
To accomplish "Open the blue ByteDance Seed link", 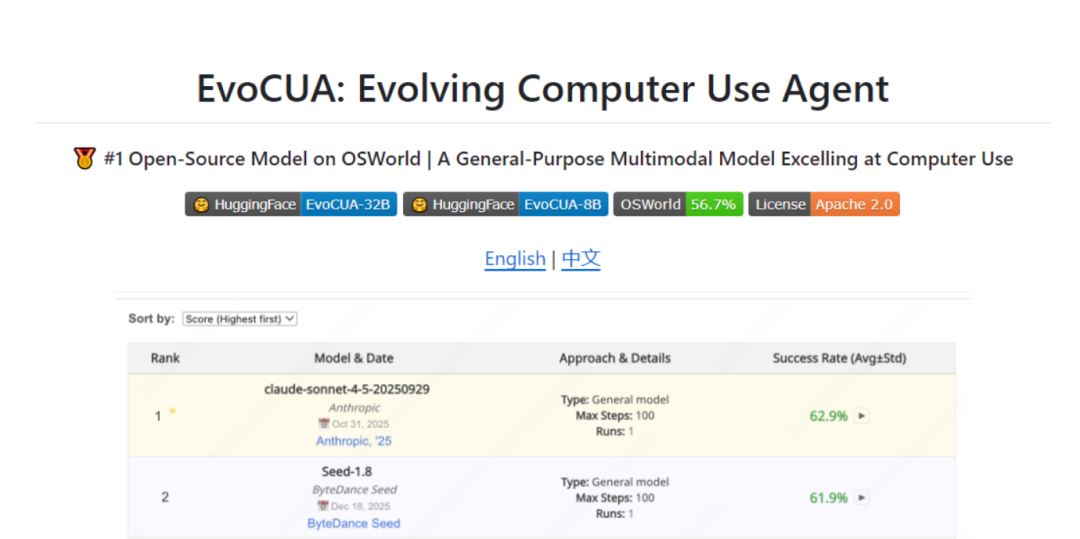I will click(x=354, y=523).
